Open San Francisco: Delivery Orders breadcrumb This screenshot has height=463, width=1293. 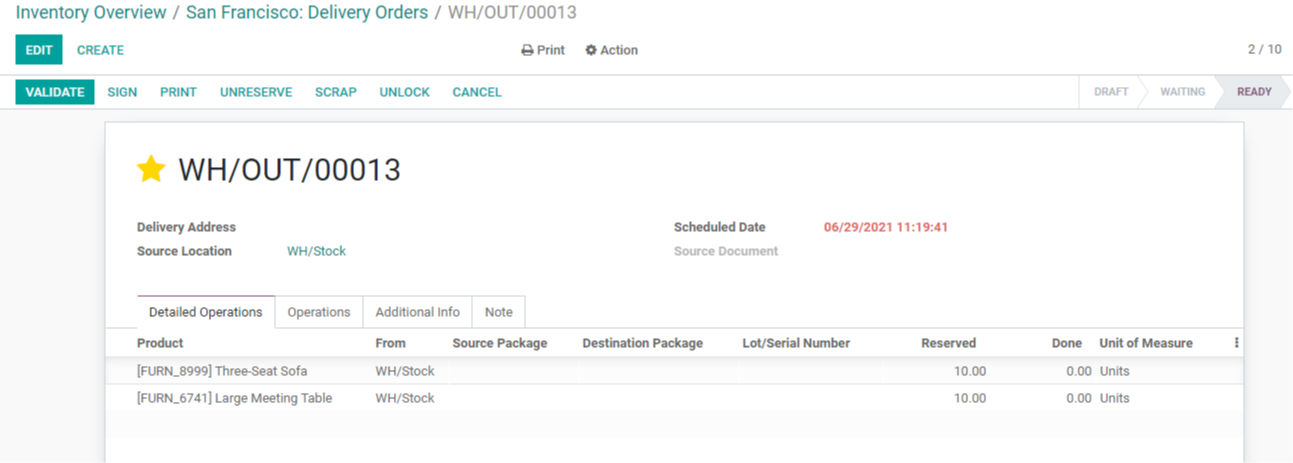tap(307, 13)
